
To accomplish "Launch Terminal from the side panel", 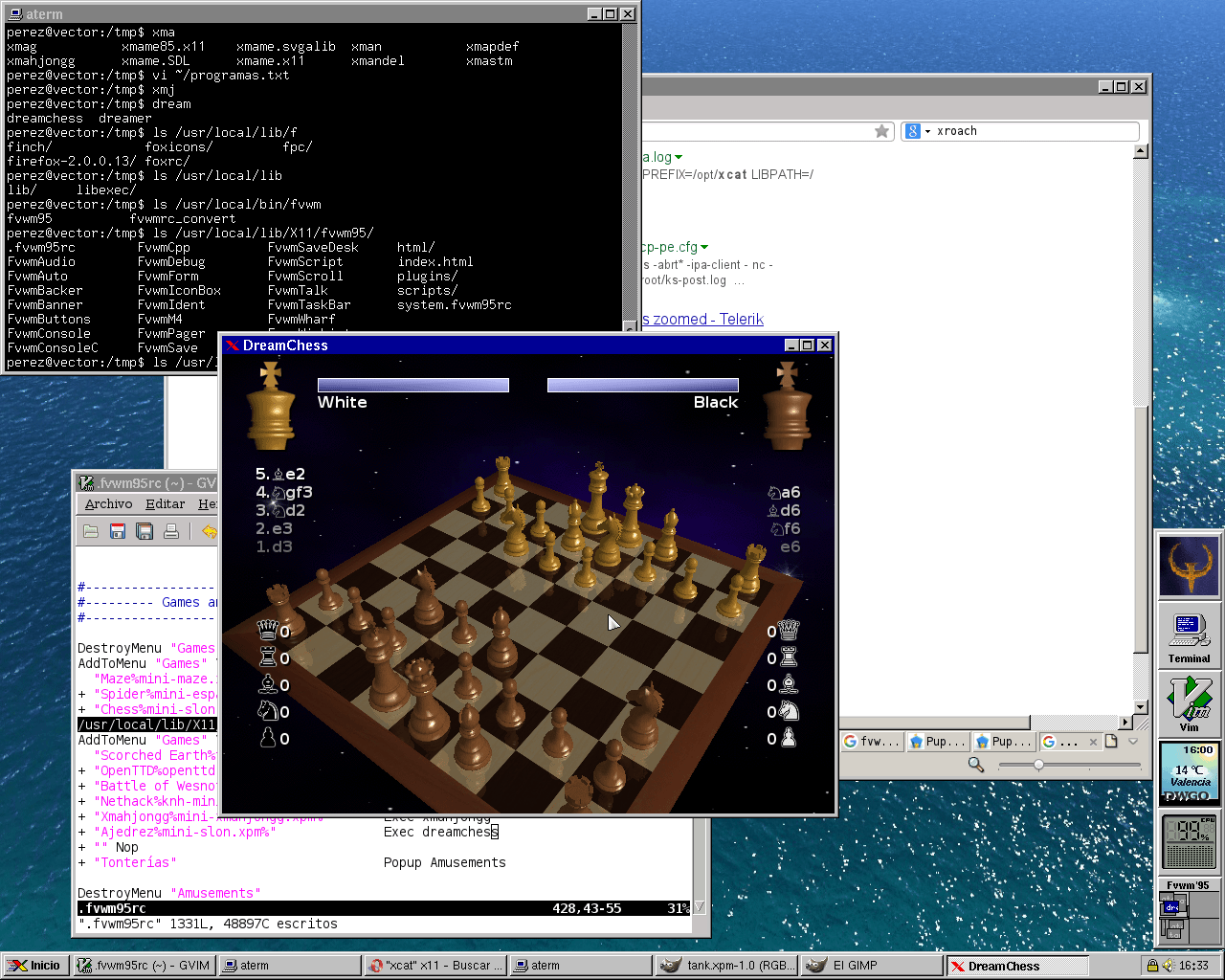I will click(1190, 637).
